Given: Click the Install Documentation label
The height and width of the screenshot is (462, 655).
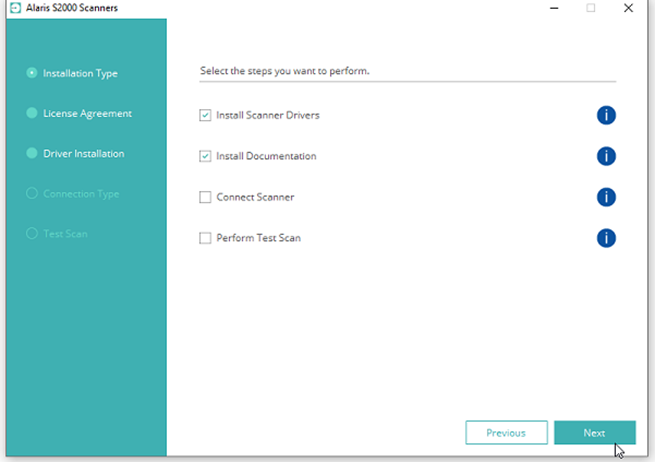Looking at the screenshot, I should click(x=266, y=156).
